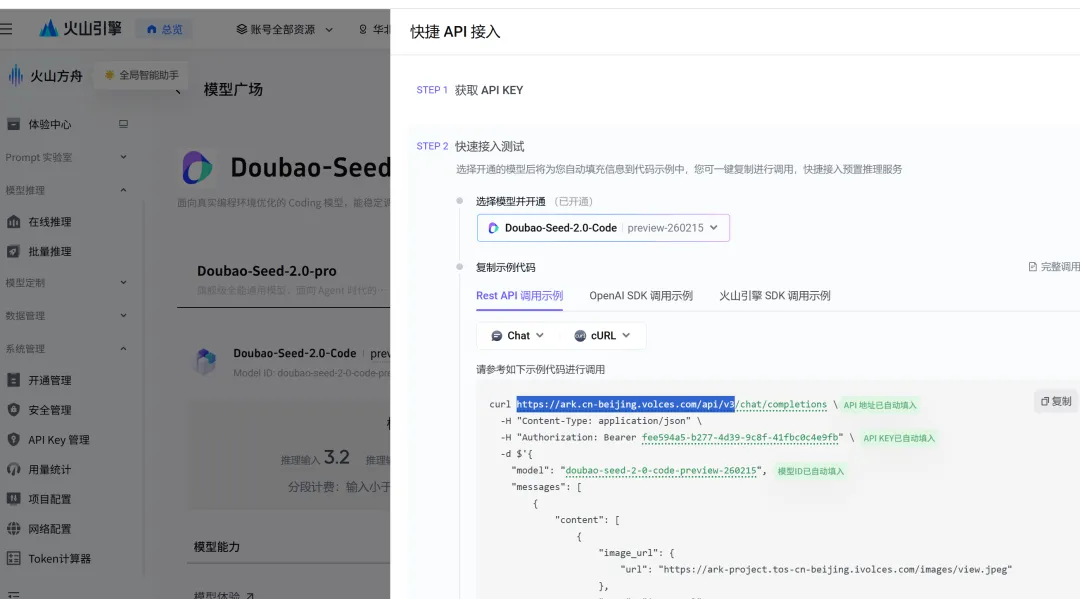The image size is (1080, 599).
Task: Click the 安全管理 shield icon
Action: [x=13, y=410]
